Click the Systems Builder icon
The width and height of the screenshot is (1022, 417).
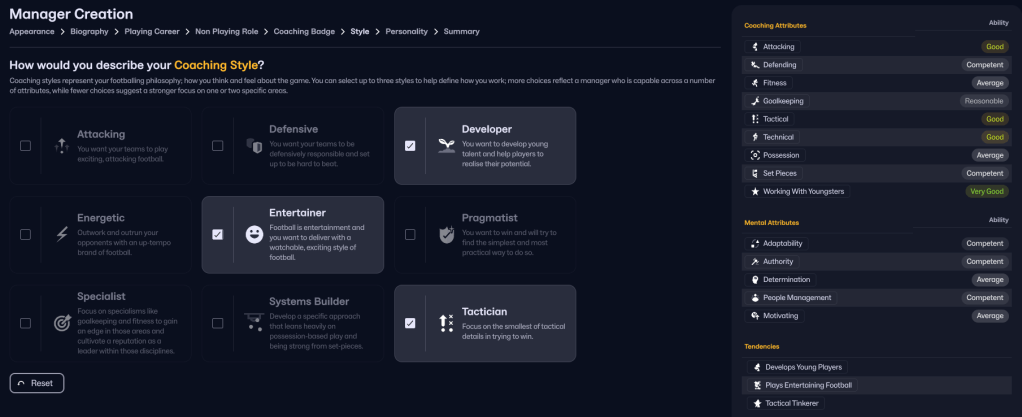253,323
